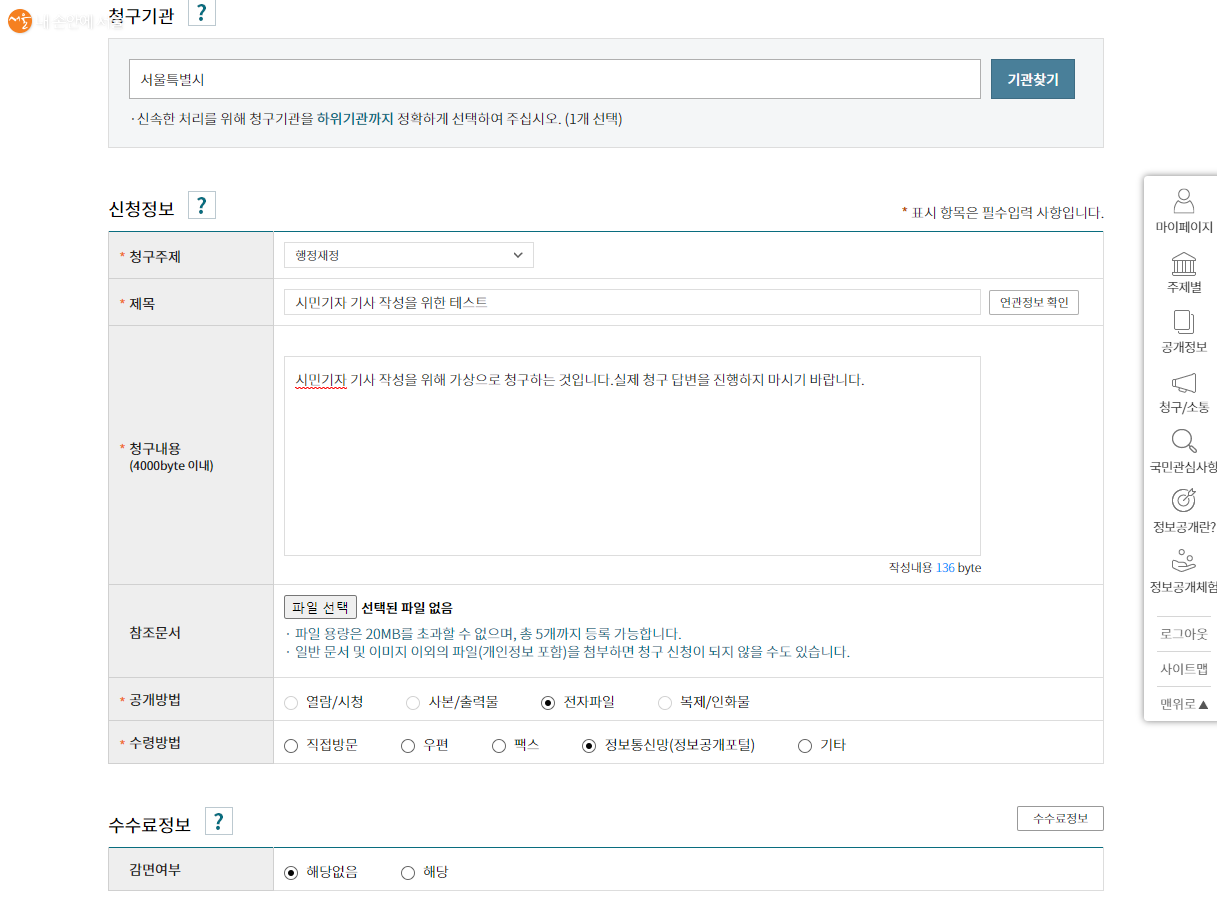Select the 직접방문 radio option
The width and height of the screenshot is (1217, 910).
point(291,746)
